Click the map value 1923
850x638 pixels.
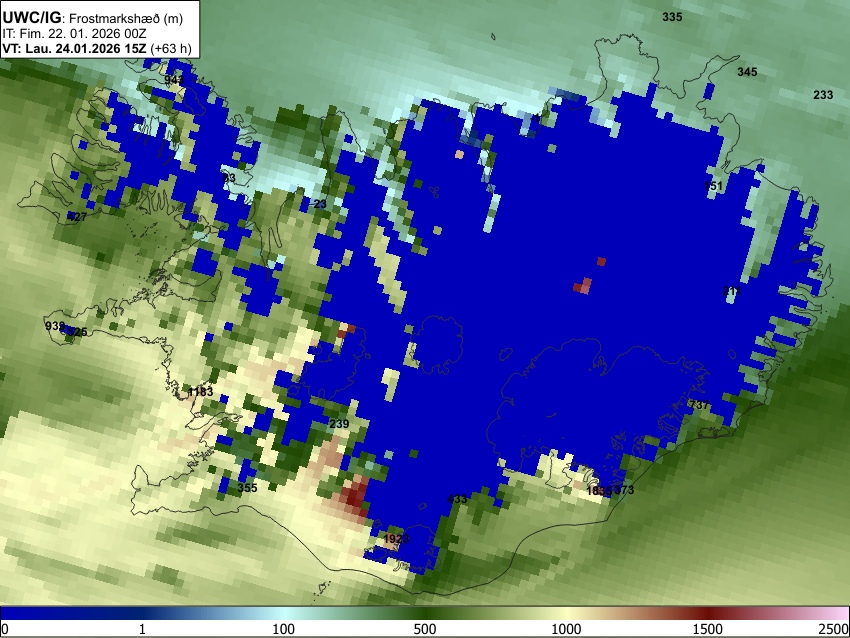(396, 539)
